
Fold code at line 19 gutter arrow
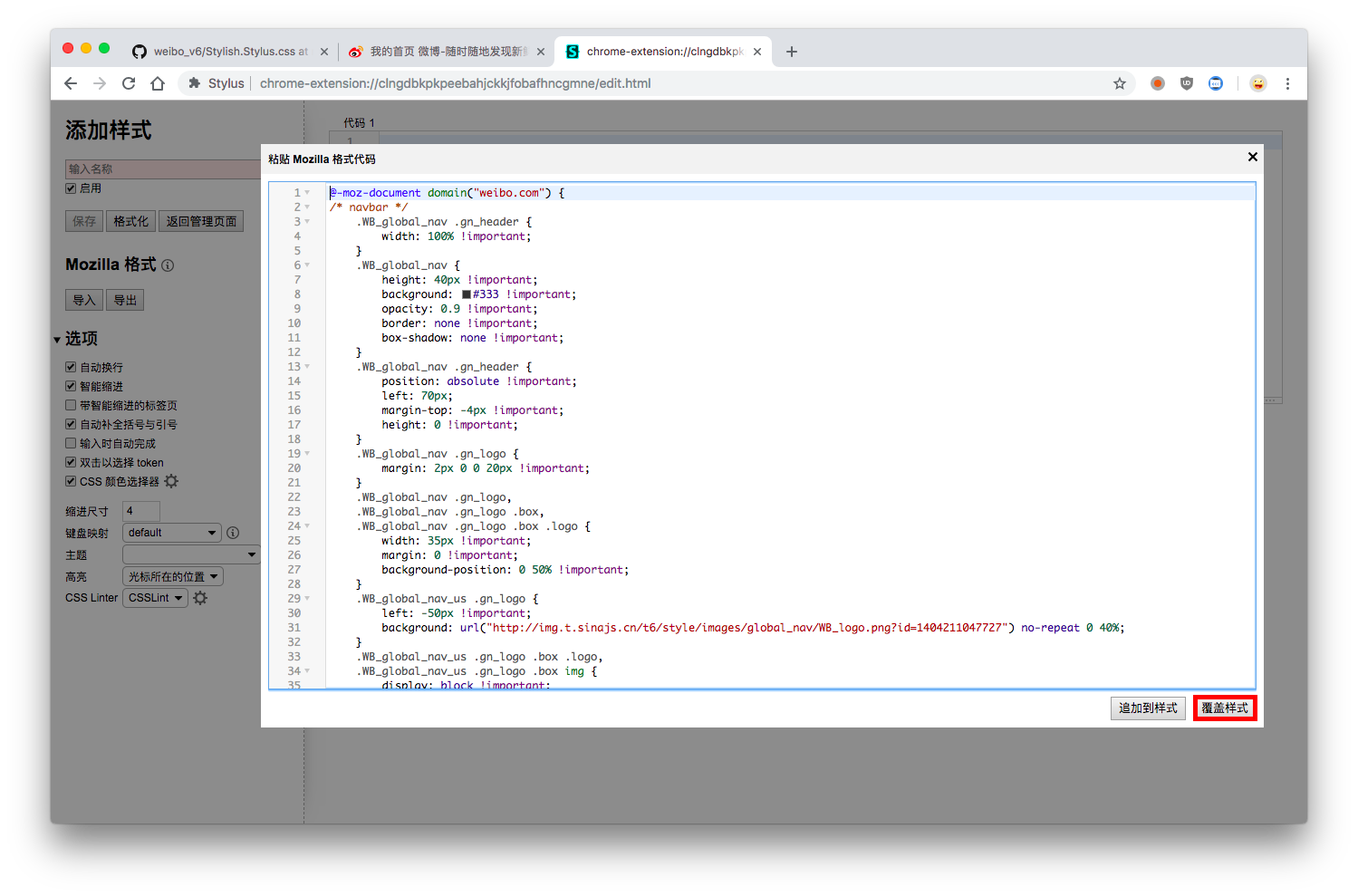click(307, 454)
